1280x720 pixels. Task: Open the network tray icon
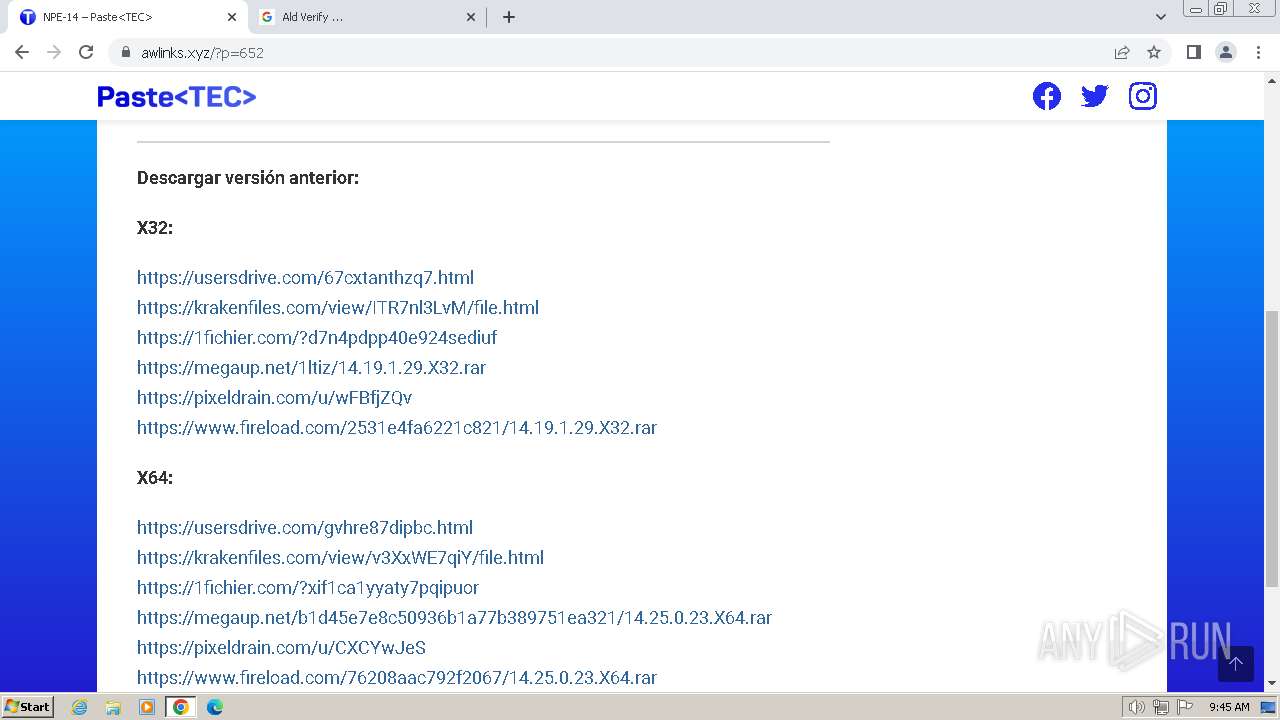click(1161, 707)
